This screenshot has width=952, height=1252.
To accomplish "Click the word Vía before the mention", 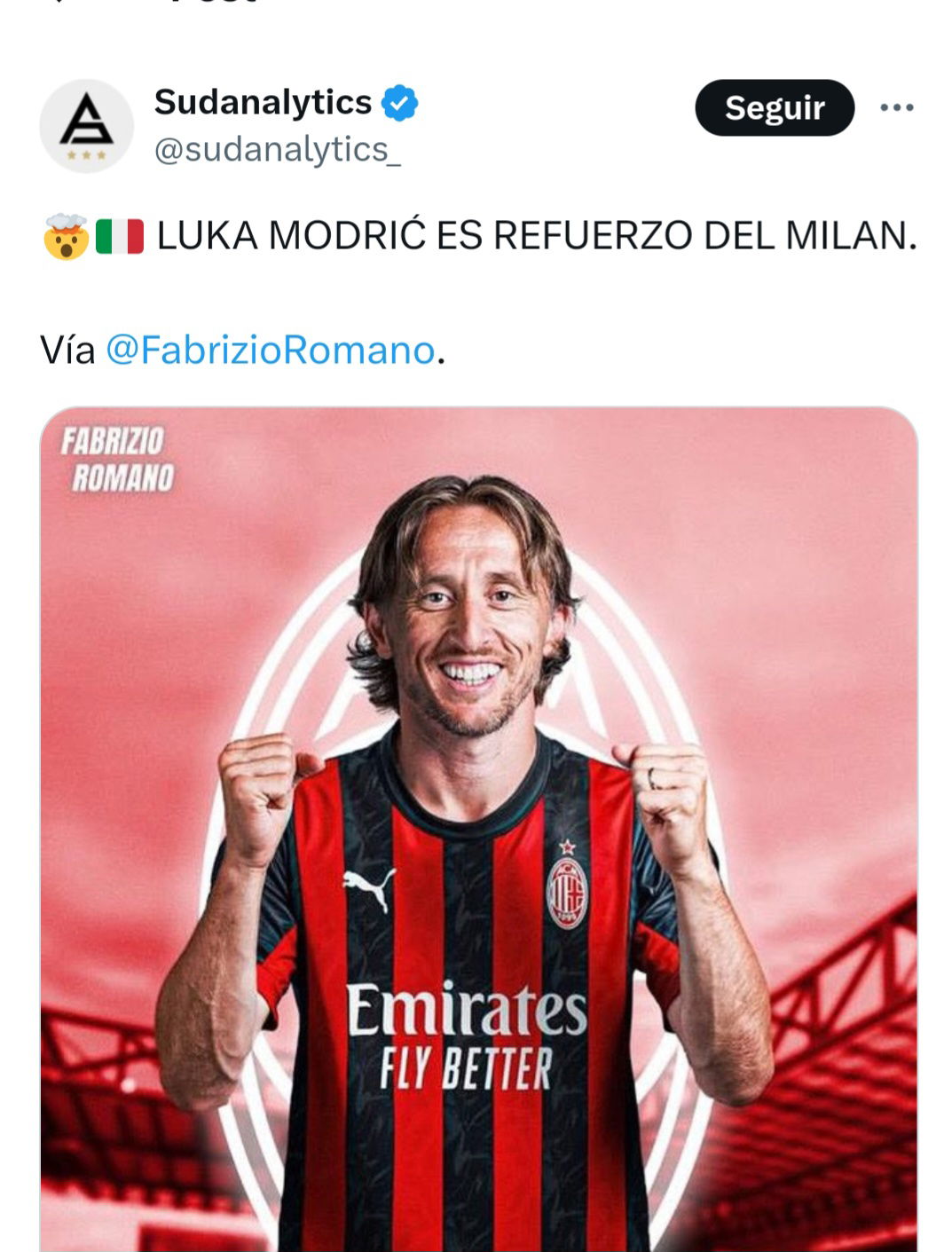I will (67, 350).
